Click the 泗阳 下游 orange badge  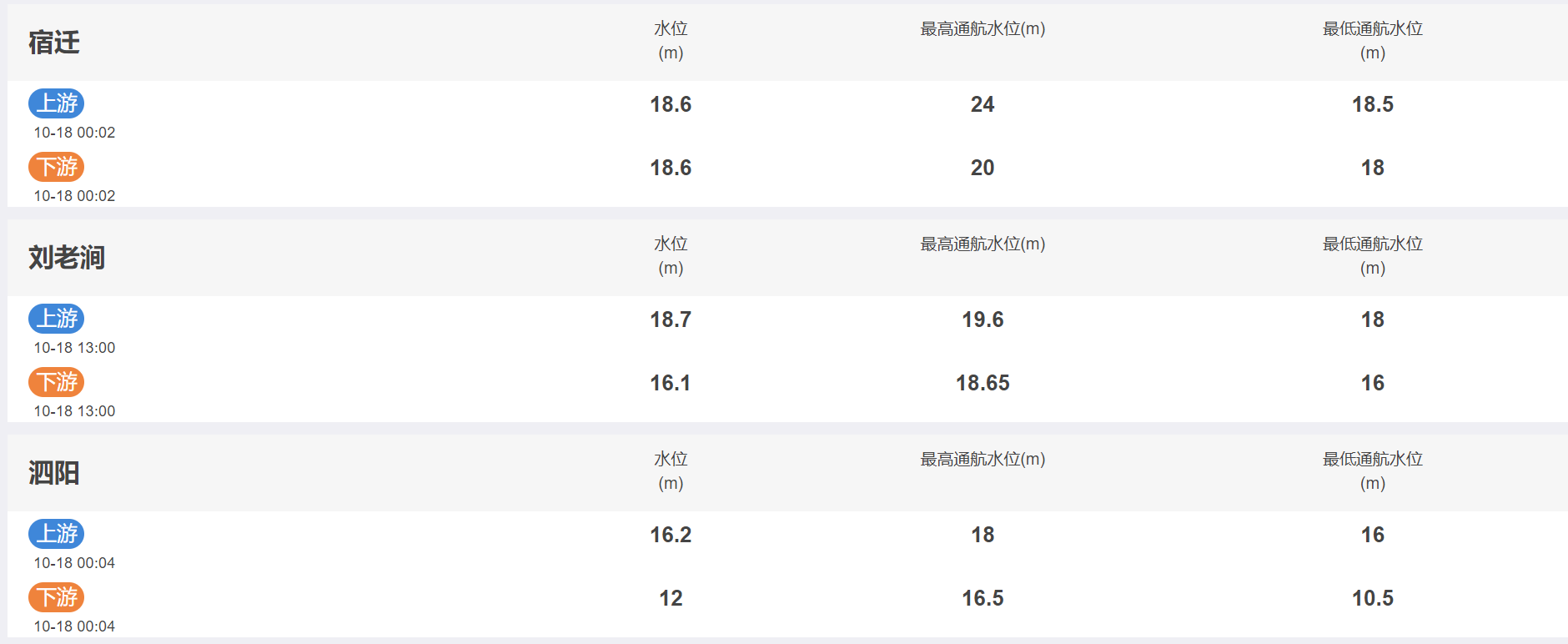click(57, 597)
